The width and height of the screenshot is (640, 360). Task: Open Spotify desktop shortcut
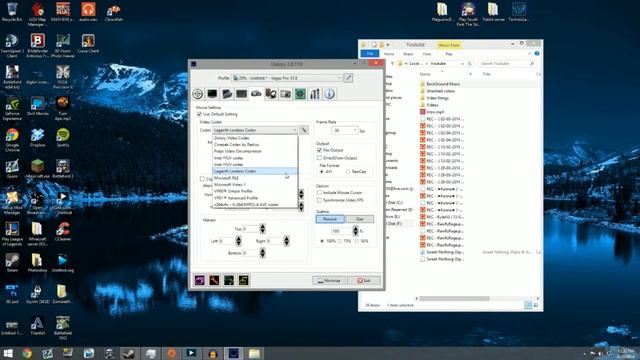tap(62, 138)
